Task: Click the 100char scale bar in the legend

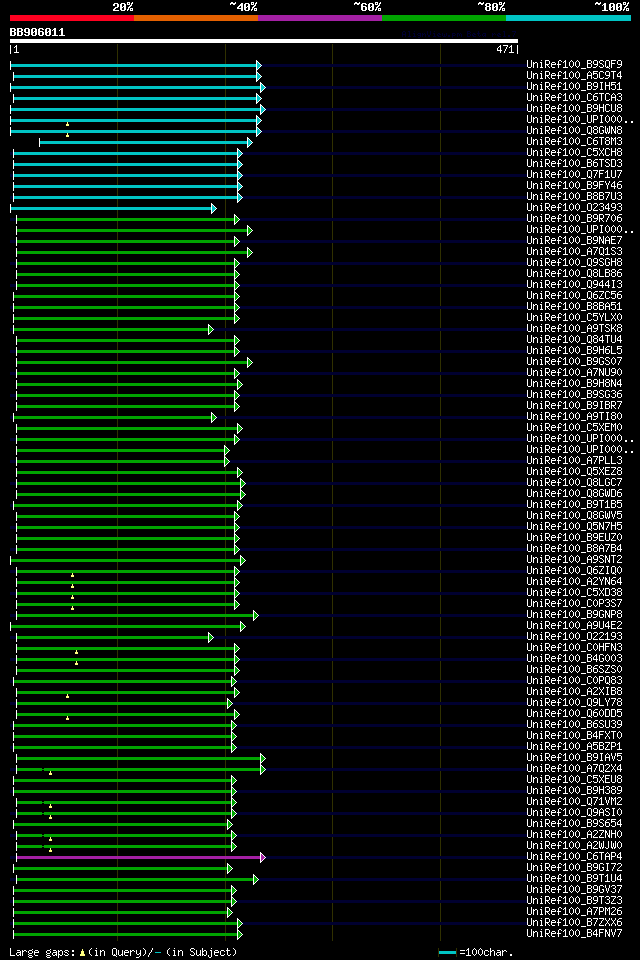Action: pyautogui.click(x=448, y=953)
